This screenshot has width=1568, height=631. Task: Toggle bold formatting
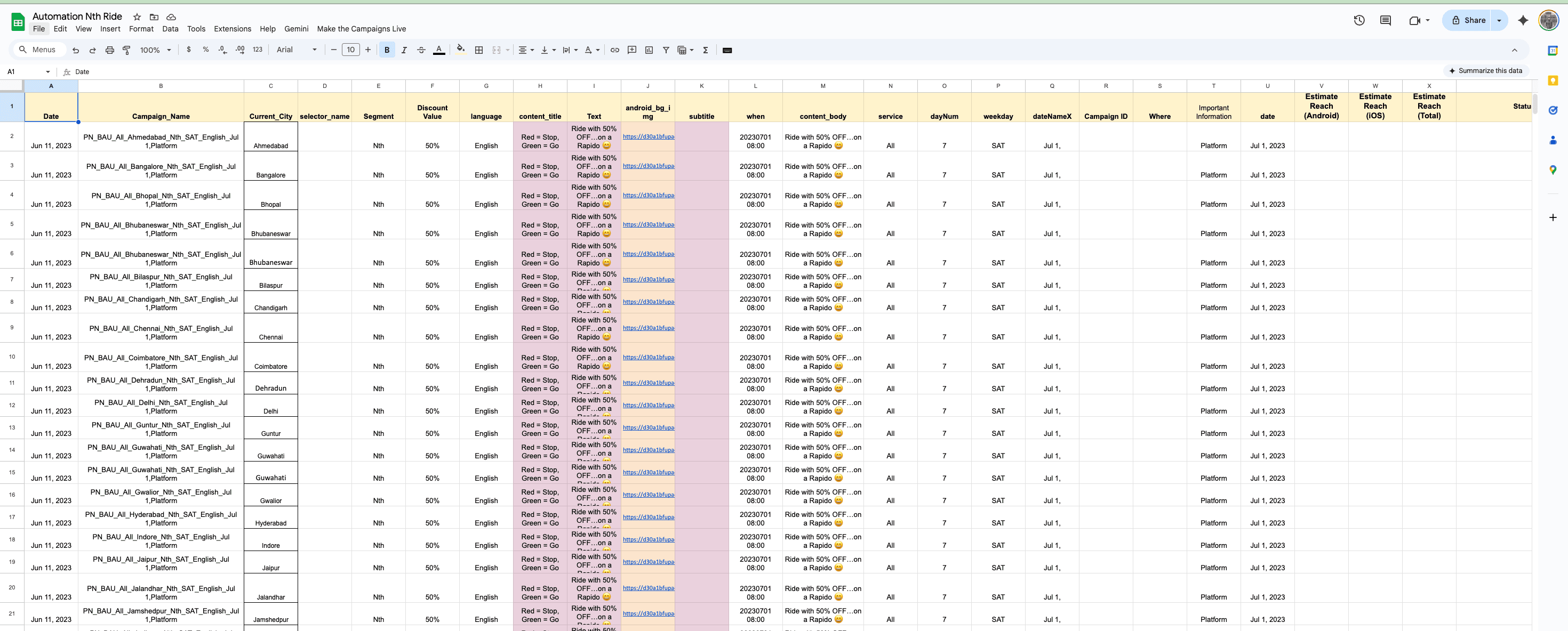tap(387, 50)
